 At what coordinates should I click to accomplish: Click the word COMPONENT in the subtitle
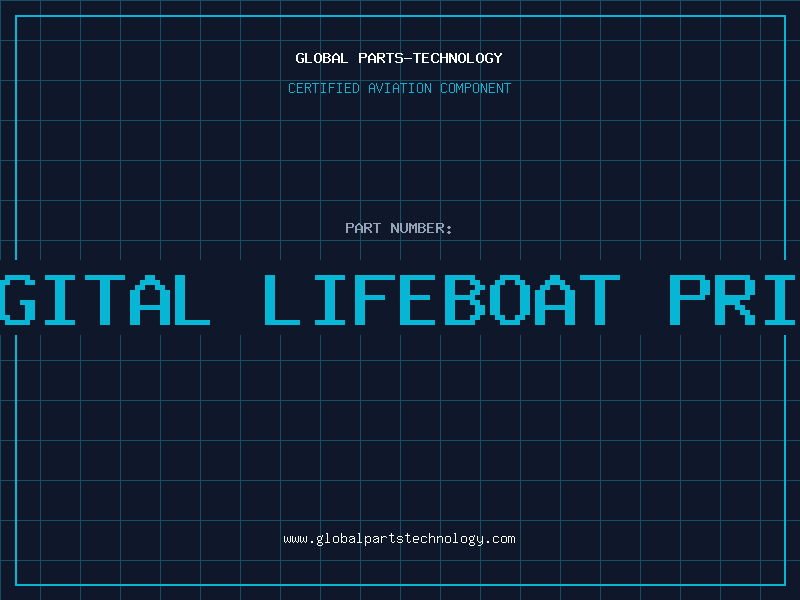pos(476,88)
